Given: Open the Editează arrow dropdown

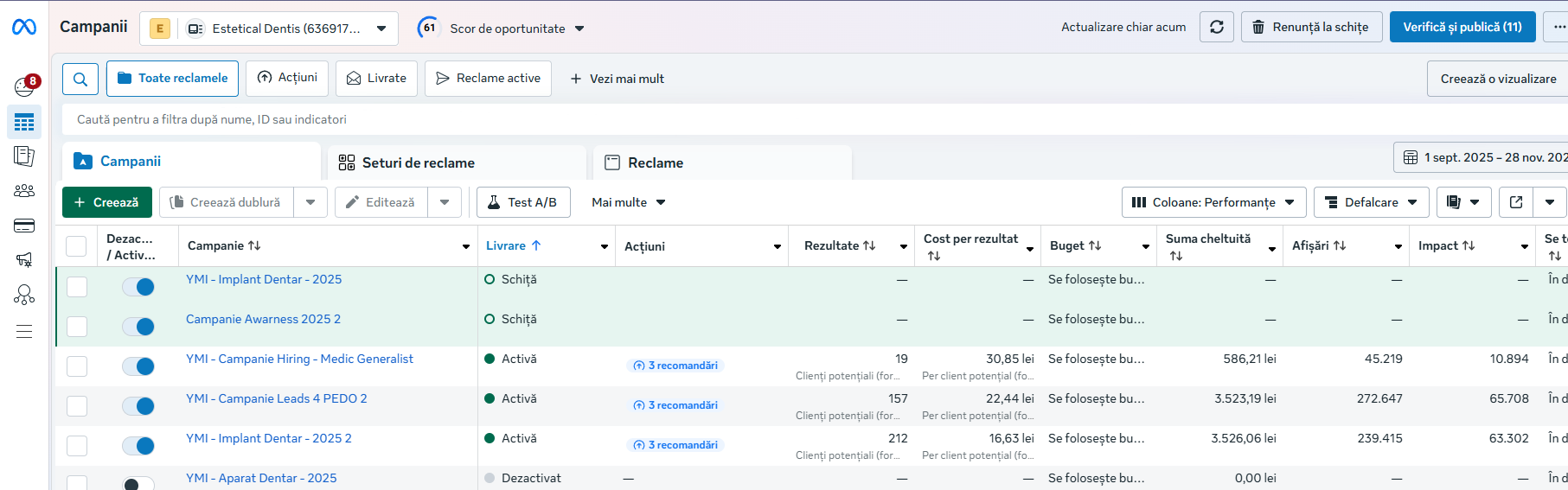Looking at the screenshot, I should click(445, 202).
